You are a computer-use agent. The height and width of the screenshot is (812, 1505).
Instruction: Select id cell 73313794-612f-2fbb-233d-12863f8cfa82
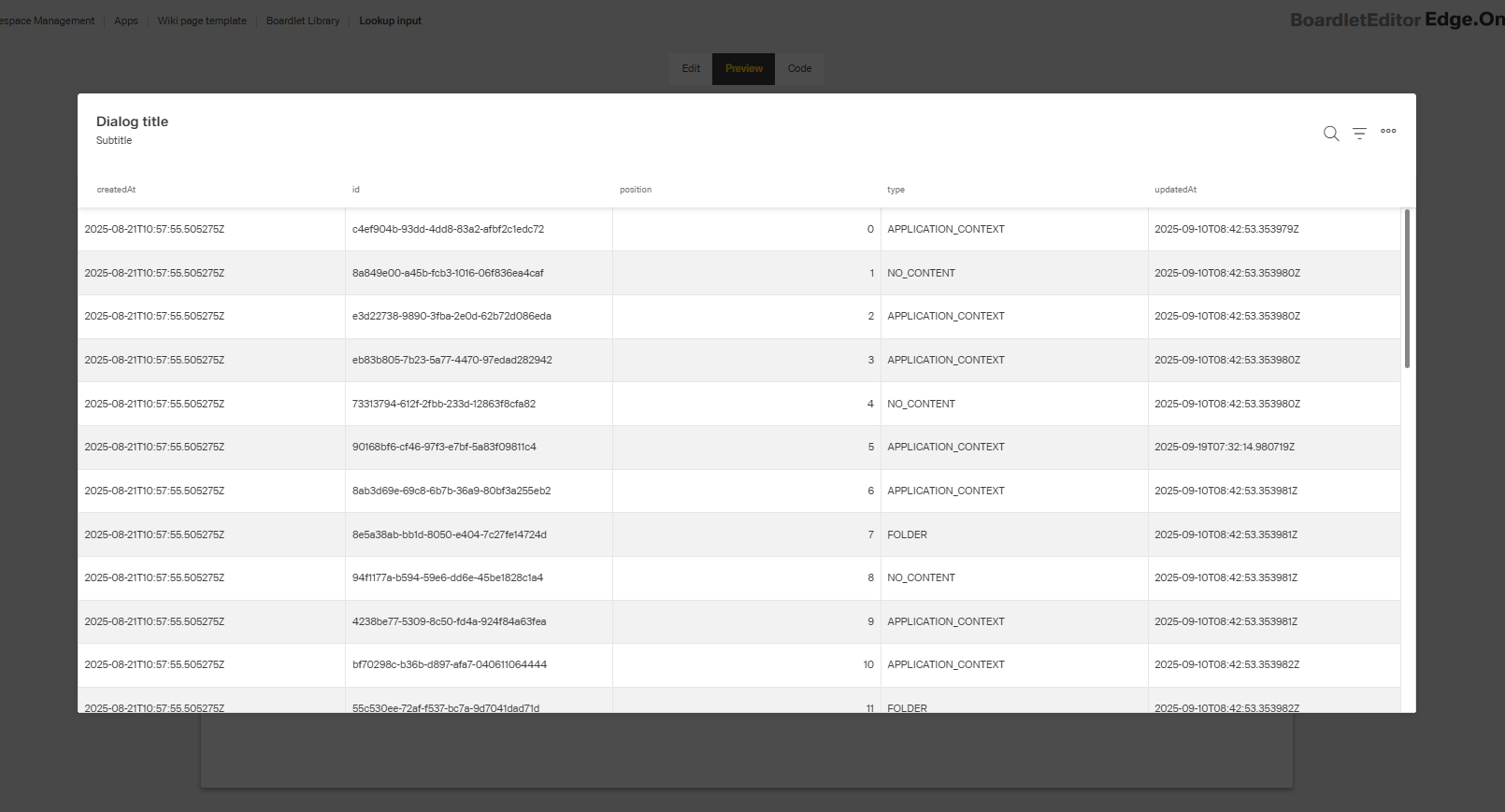(x=479, y=404)
